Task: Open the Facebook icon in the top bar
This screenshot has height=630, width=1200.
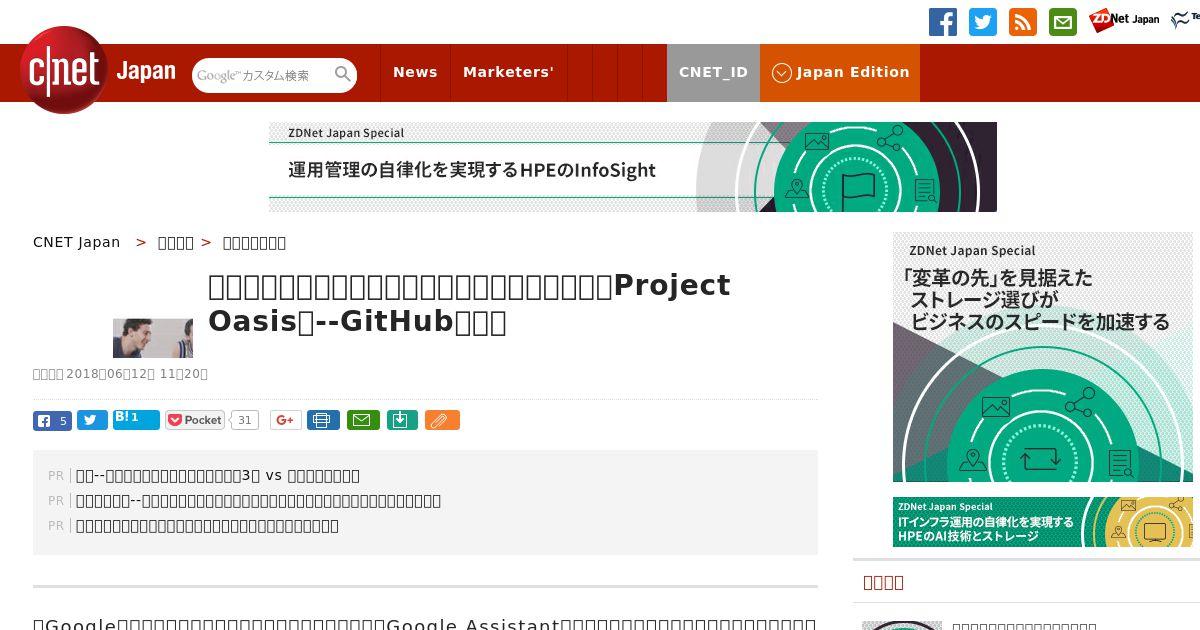Action: [943, 21]
